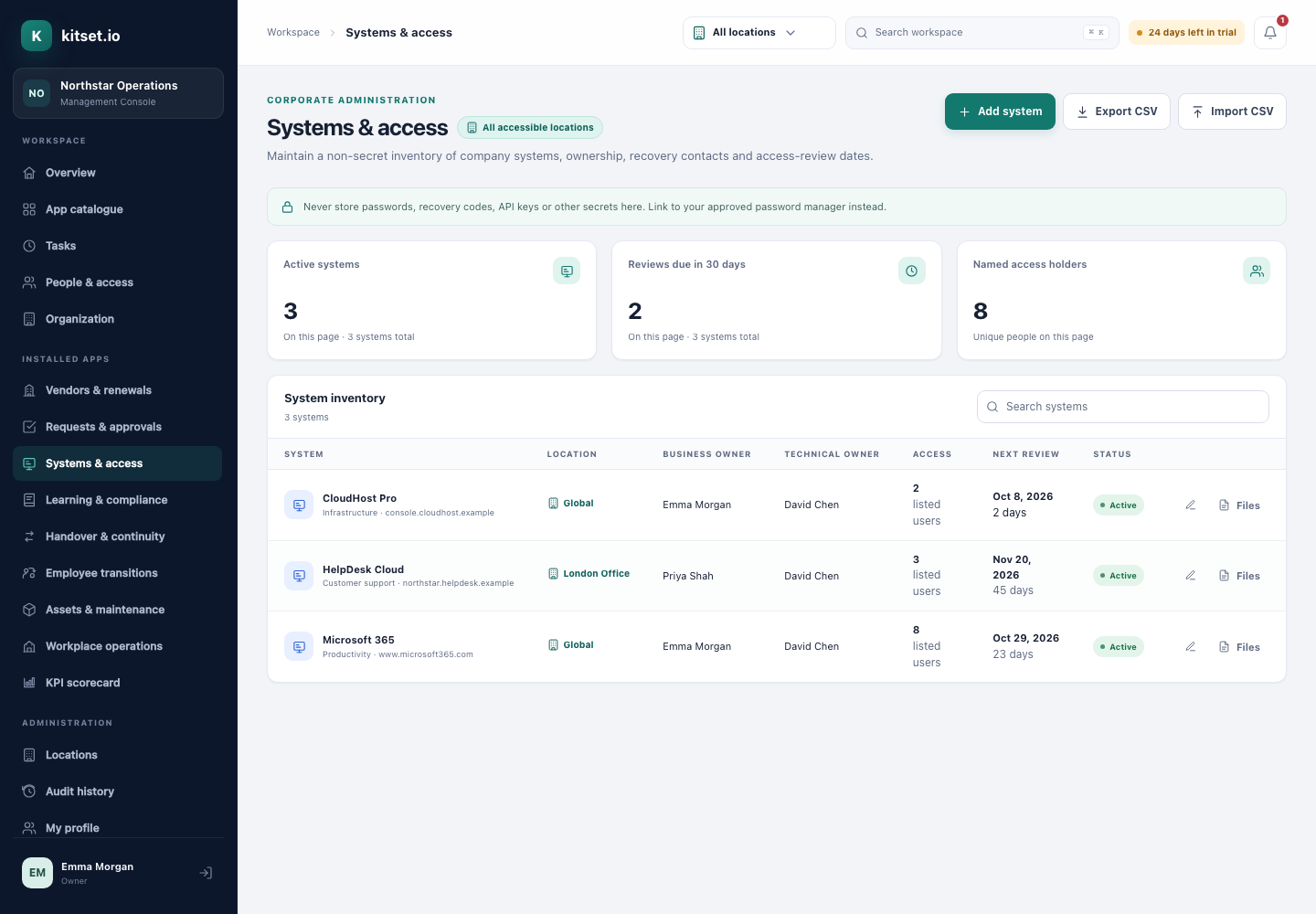The width and height of the screenshot is (1316, 914).
Task: Export the inventory as CSV
Action: click(x=1116, y=112)
